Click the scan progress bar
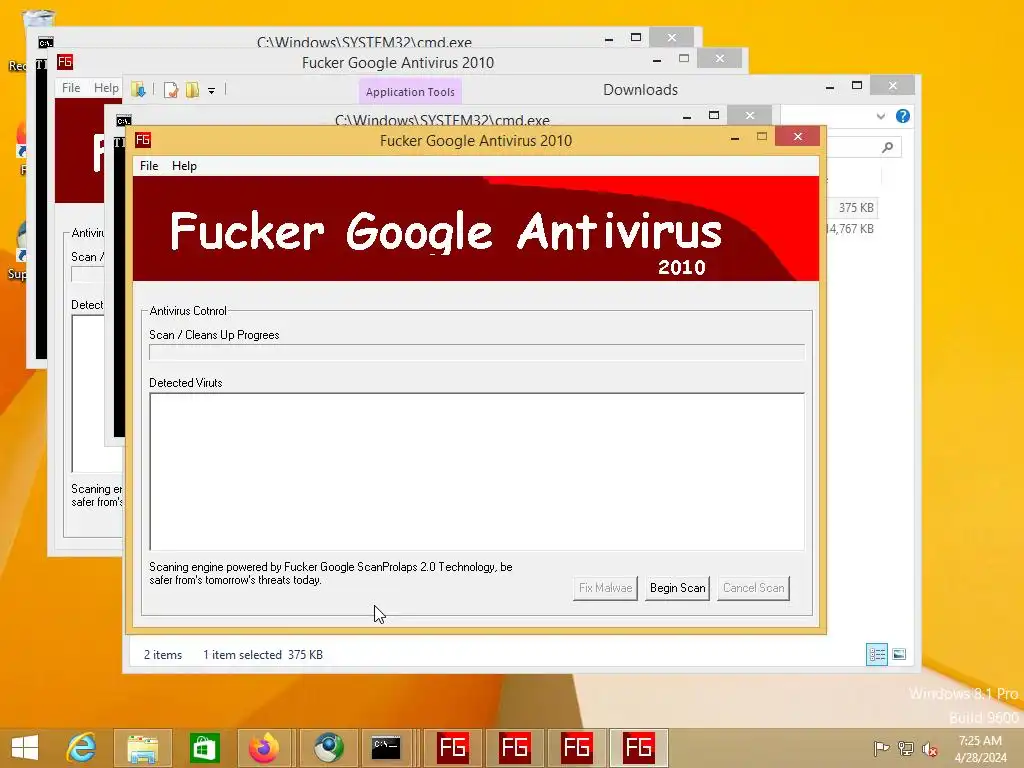 [477, 353]
